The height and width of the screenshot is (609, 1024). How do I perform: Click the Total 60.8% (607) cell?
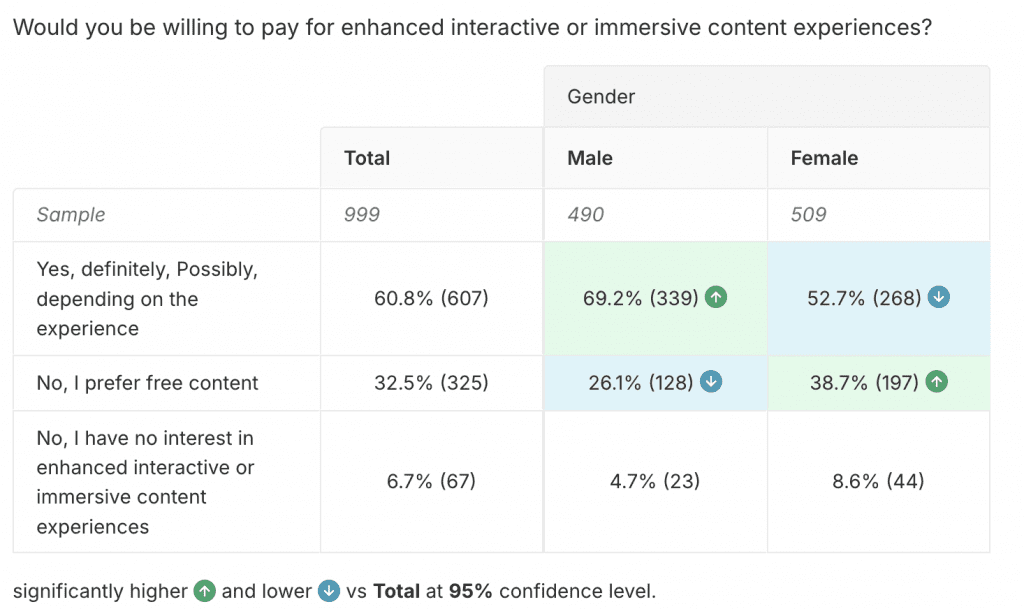pos(432,298)
